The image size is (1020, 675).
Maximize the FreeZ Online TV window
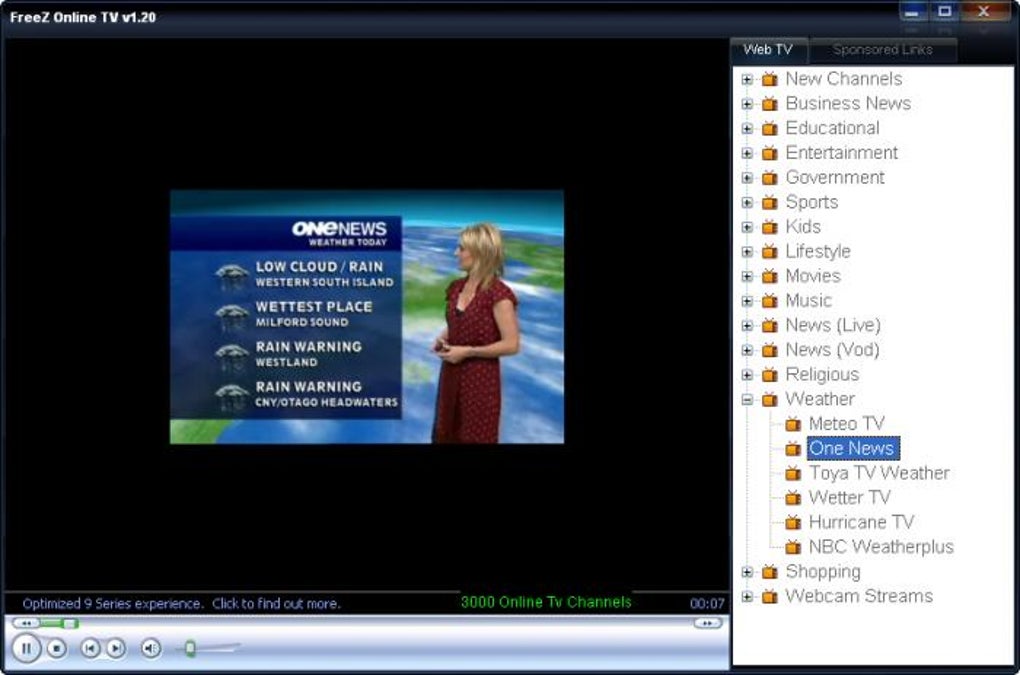945,12
